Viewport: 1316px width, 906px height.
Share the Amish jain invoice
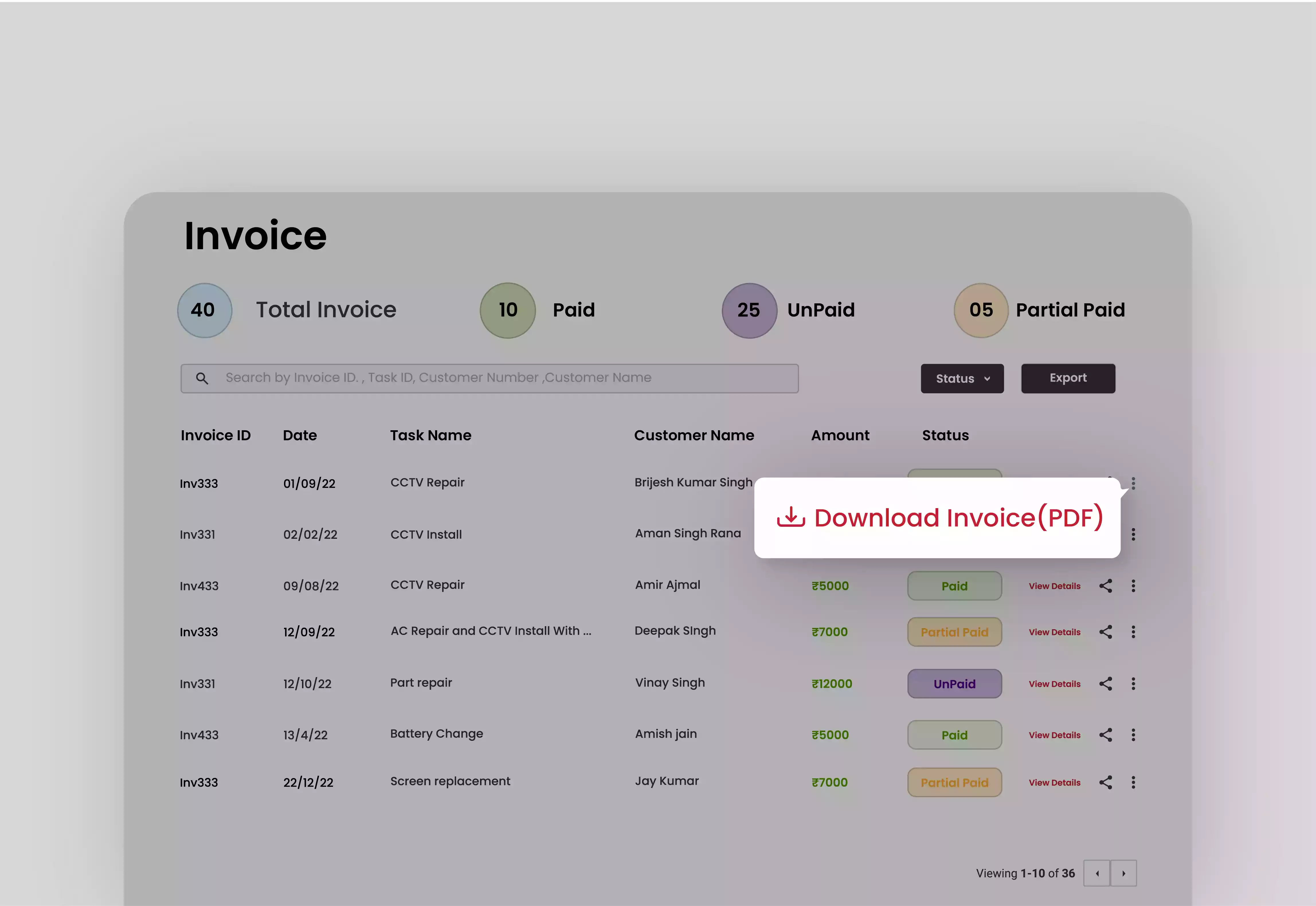pos(1105,734)
